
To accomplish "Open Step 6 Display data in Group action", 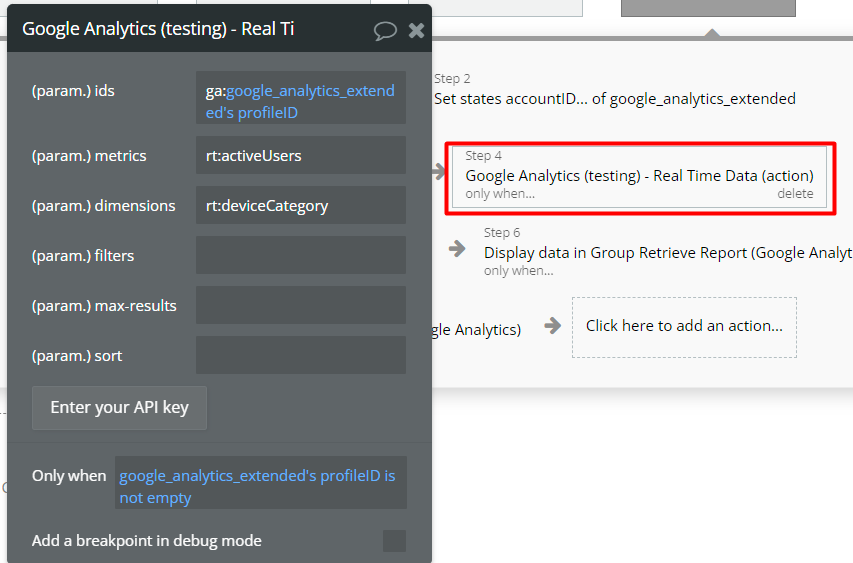I will click(668, 252).
